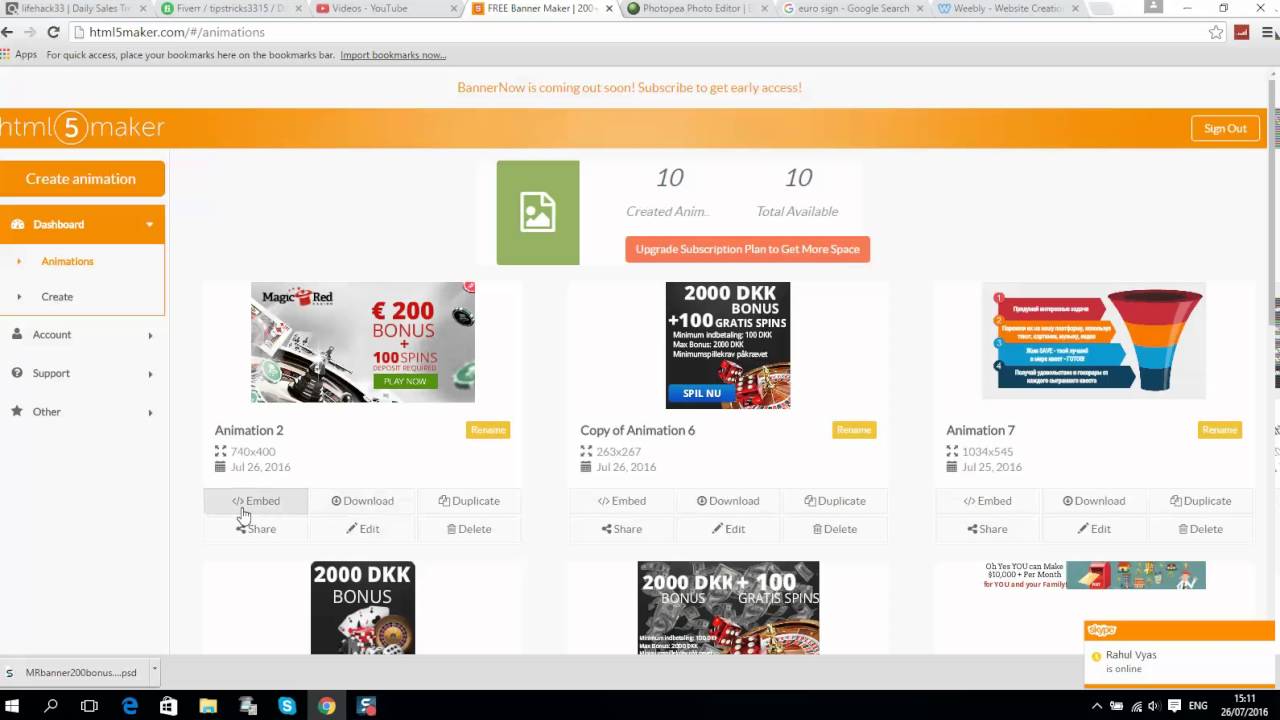This screenshot has height=720, width=1280.
Task: Expand the Support sidebar menu
Action: [x=82, y=373]
